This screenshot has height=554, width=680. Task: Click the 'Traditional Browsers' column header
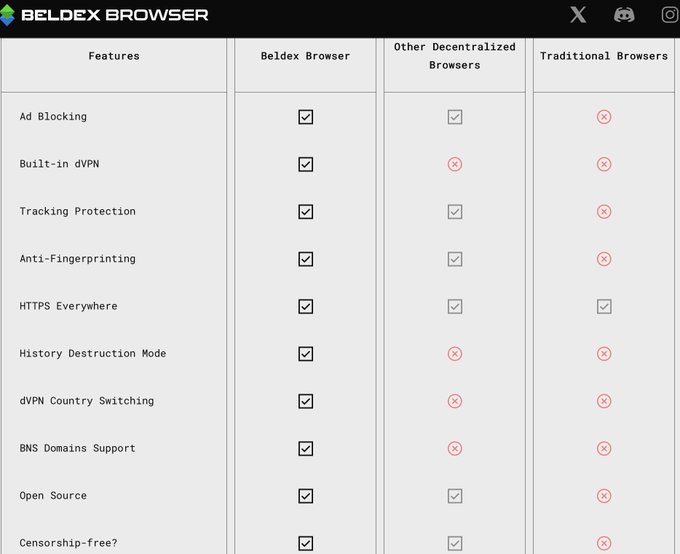point(604,56)
